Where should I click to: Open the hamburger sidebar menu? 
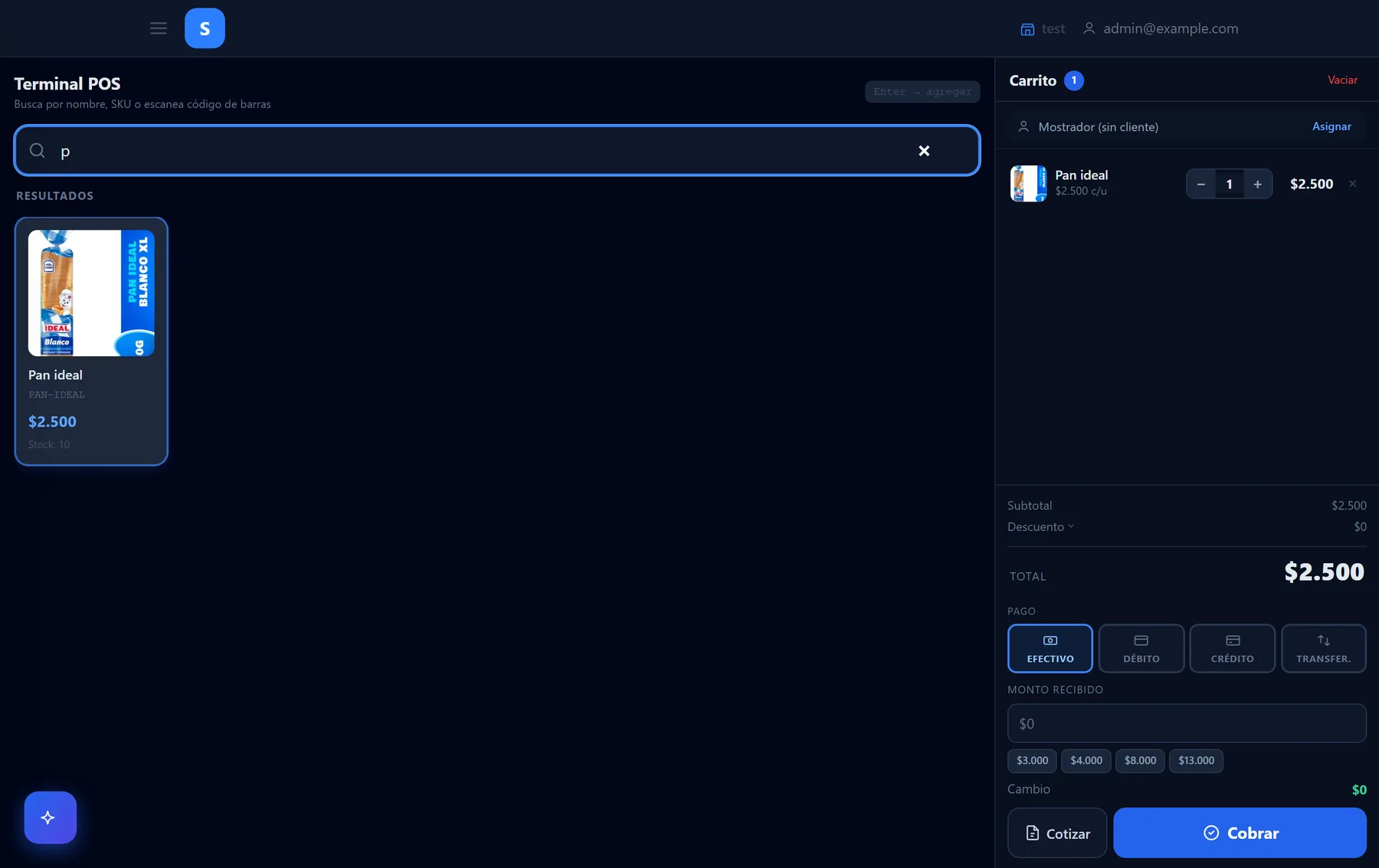point(159,28)
